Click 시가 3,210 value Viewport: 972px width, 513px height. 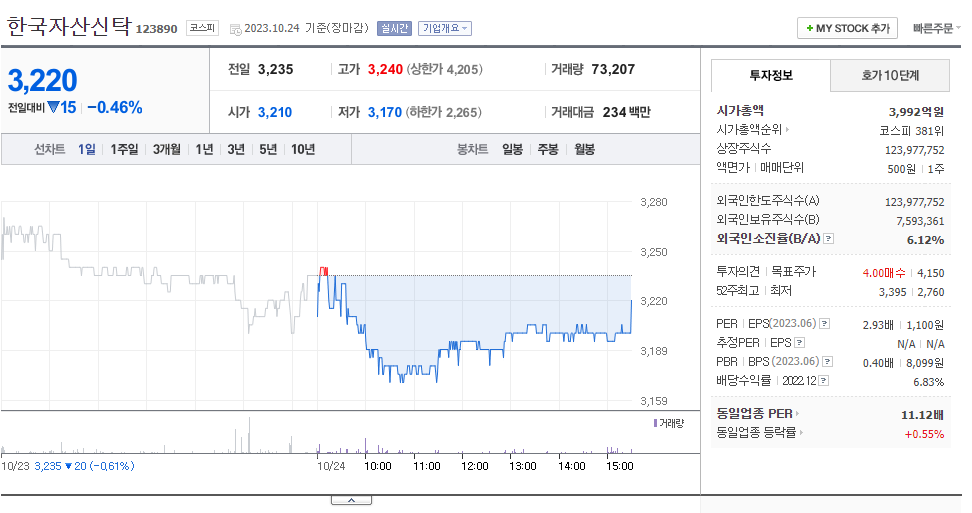click(275, 112)
